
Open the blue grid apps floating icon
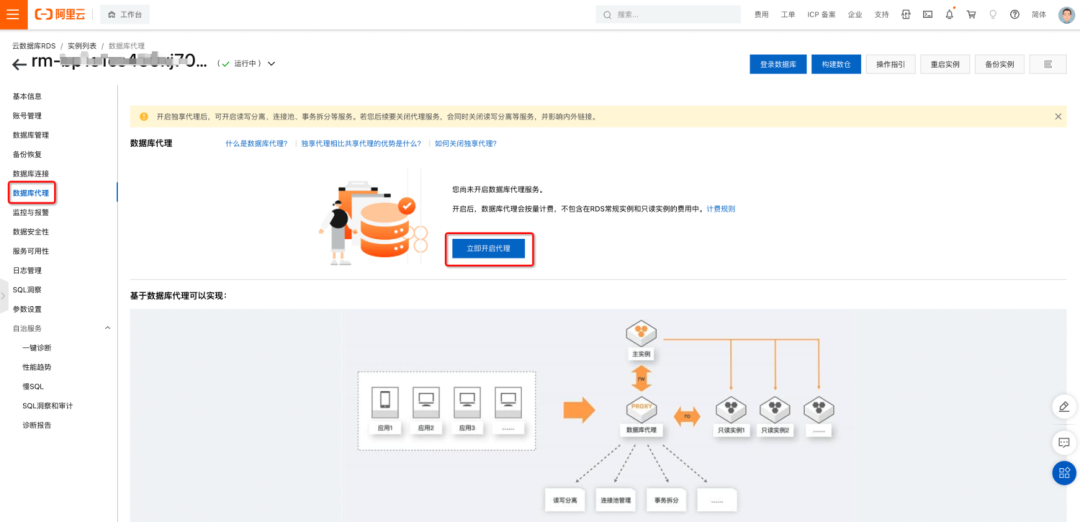[x=1064, y=472]
